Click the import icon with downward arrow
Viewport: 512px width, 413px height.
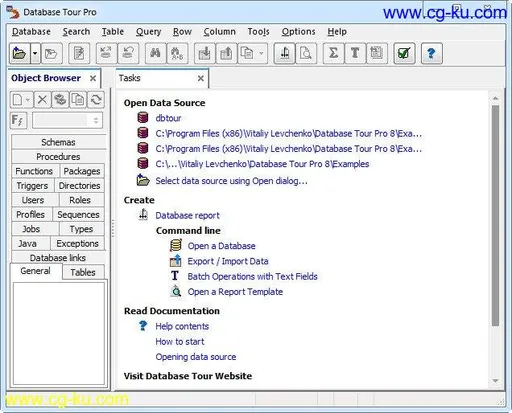(204, 53)
